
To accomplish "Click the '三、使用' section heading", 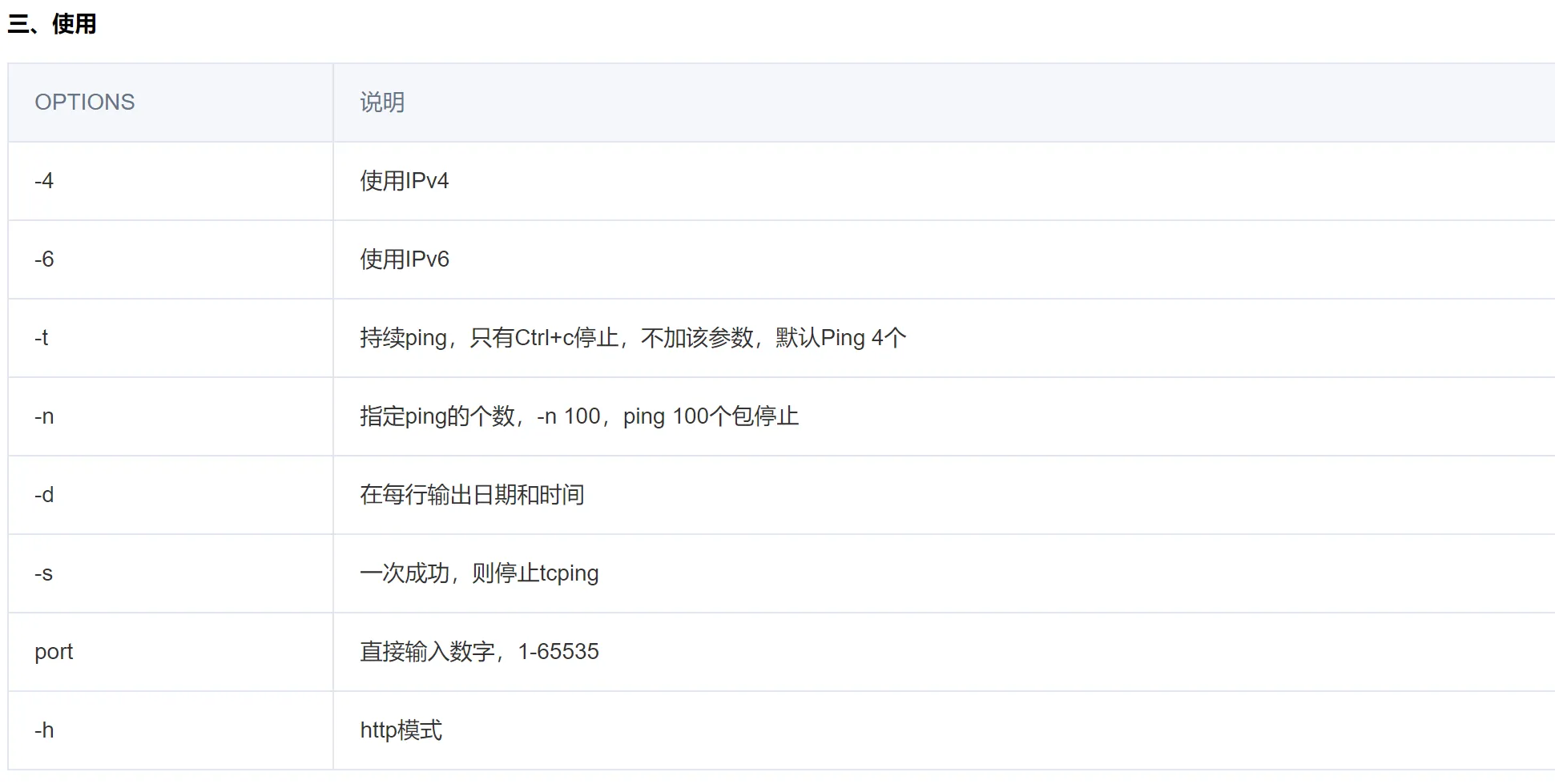I will (52, 24).
